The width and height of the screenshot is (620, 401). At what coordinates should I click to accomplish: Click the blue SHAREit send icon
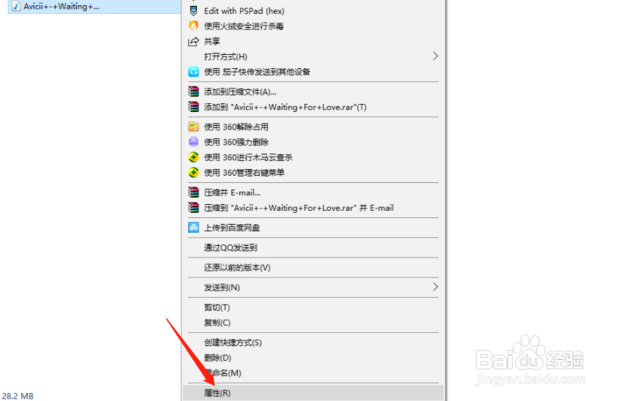193,72
